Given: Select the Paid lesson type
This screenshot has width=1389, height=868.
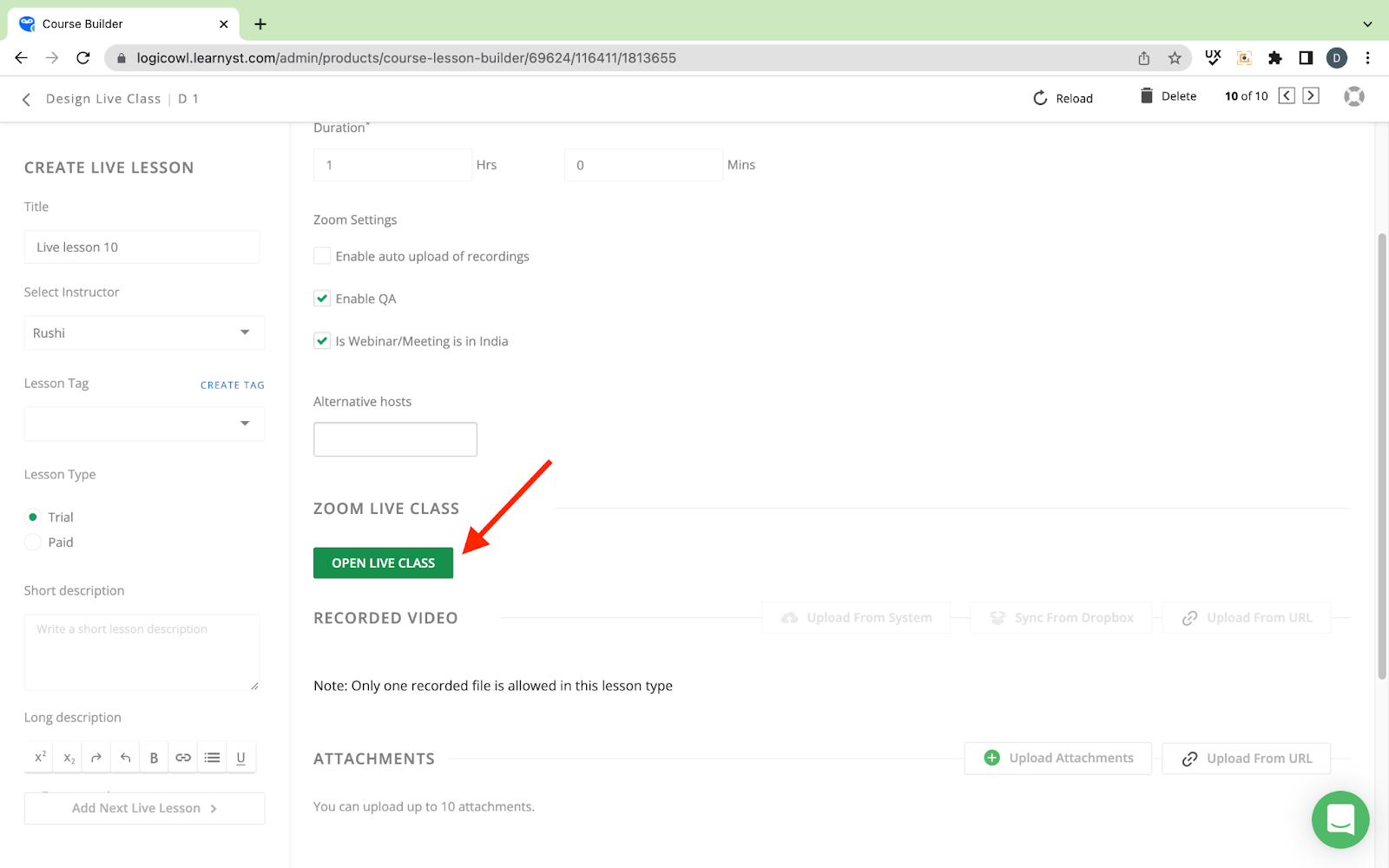Looking at the screenshot, I should pyautogui.click(x=33, y=542).
